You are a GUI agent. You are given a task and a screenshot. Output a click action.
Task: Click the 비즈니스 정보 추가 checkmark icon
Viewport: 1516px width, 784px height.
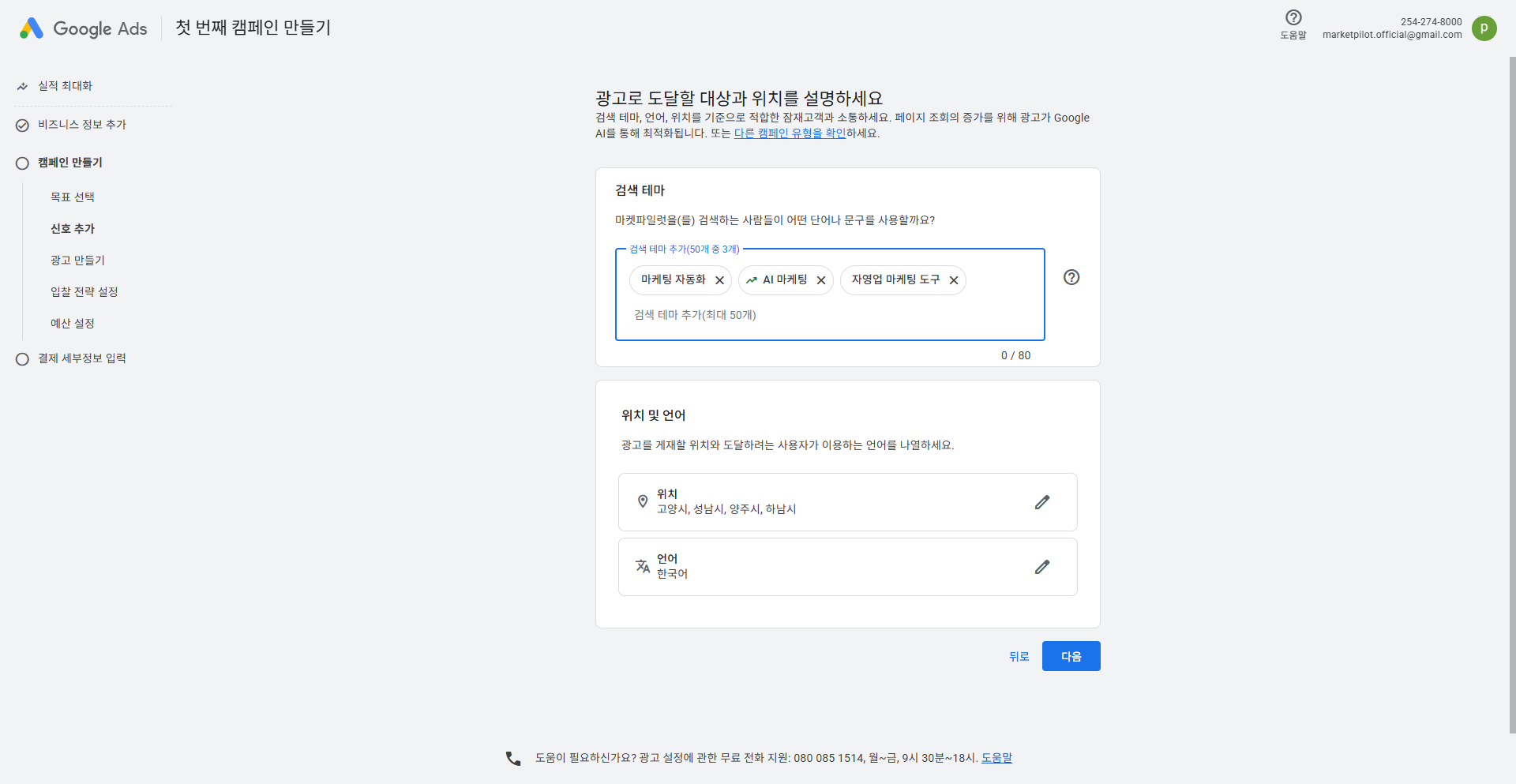[x=22, y=125]
